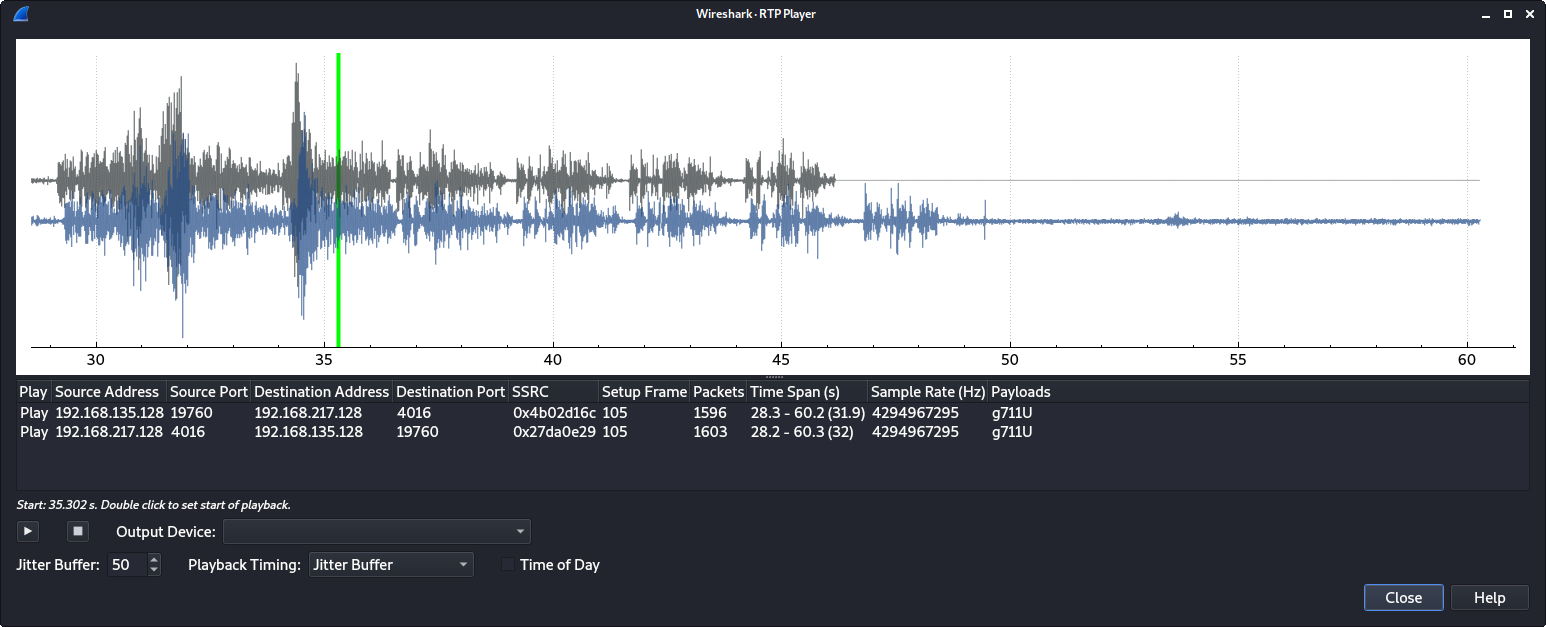Screen dimensions: 1546x627
Task: Click the Time Span (s) column header
Action: click(807, 392)
